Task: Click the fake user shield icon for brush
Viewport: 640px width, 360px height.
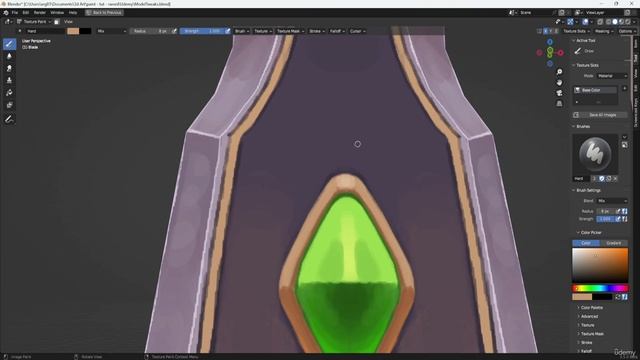Action: [602, 179]
